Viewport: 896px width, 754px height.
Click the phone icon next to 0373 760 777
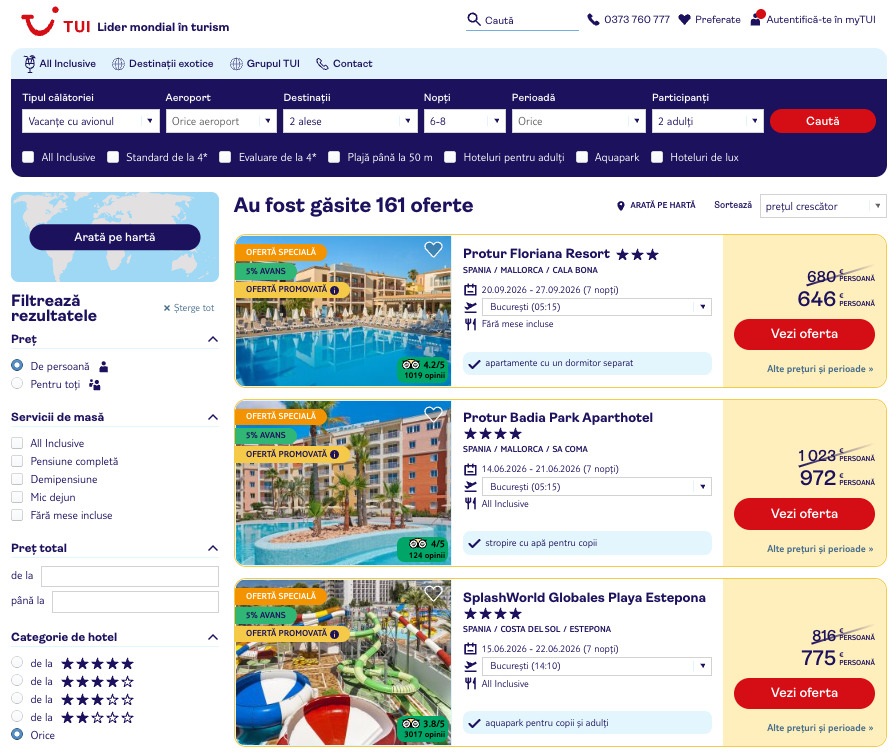click(593, 20)
